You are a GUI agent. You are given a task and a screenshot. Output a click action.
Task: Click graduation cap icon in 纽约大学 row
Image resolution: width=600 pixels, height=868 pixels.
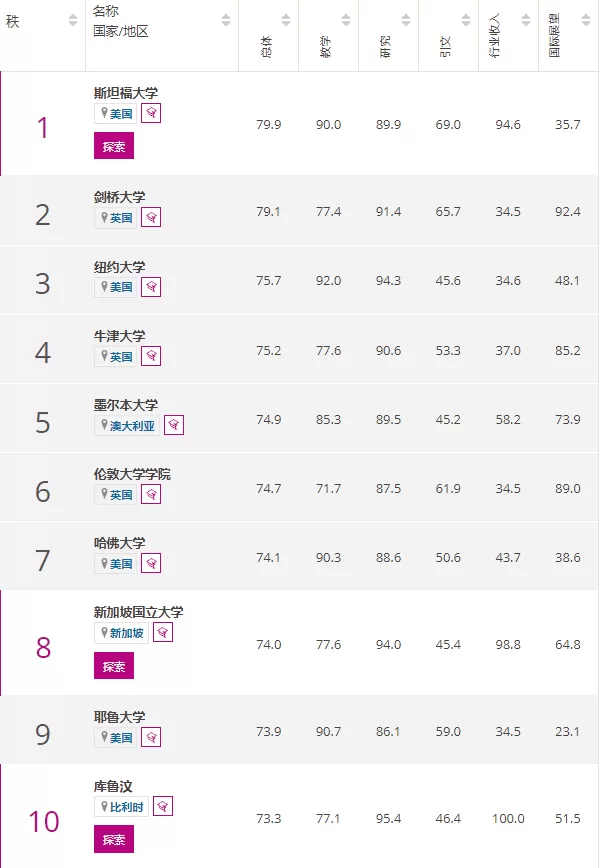tap(151, 287)
